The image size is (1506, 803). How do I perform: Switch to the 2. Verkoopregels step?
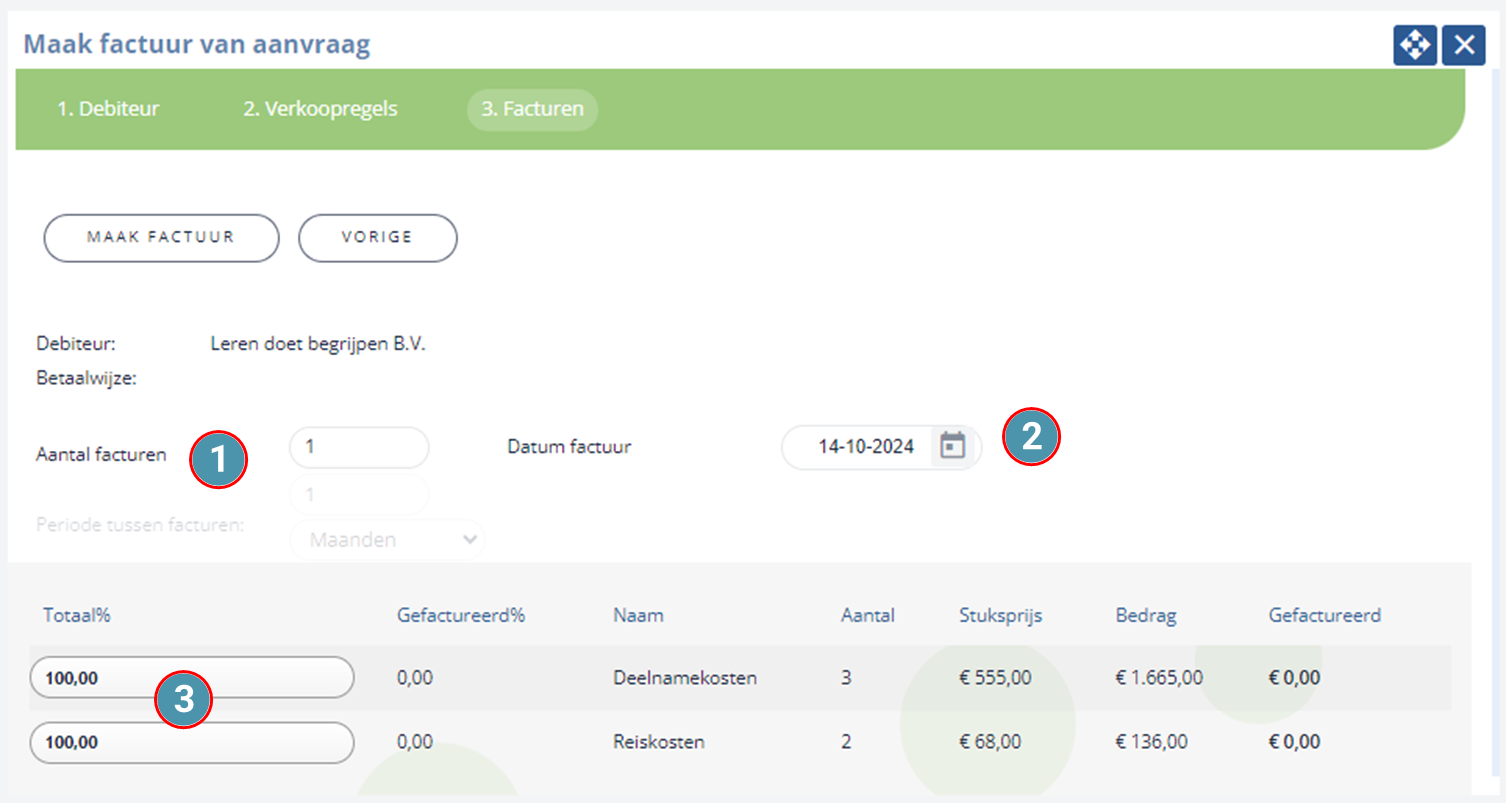pyautogui.click(x=320, y=109)
